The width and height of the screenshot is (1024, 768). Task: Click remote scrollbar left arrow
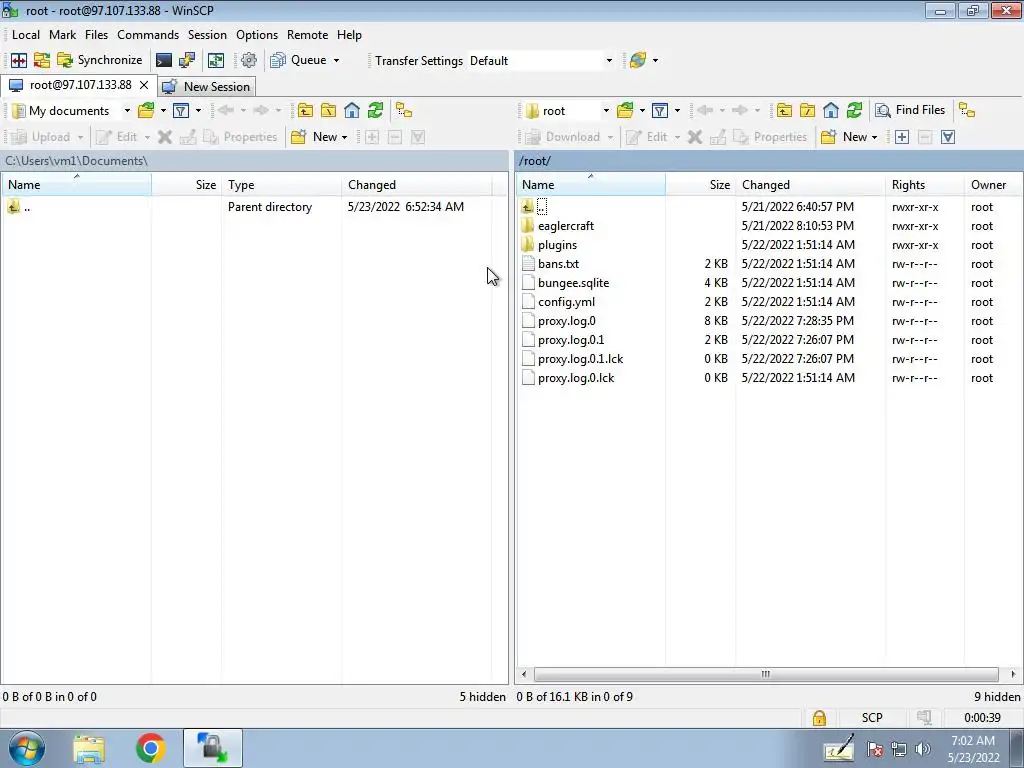coord(524,674)
